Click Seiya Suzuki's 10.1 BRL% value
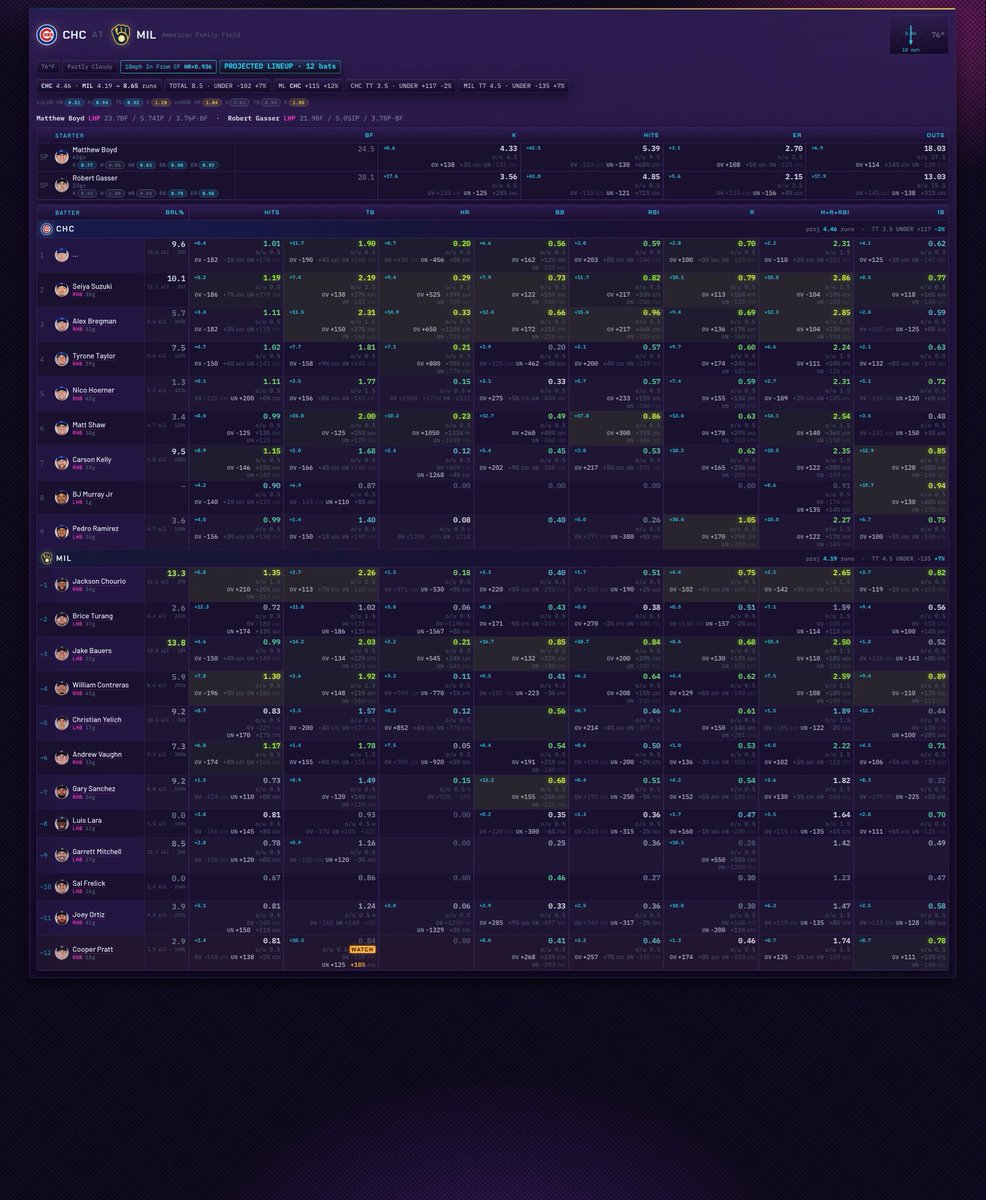 tap(176, 279)
